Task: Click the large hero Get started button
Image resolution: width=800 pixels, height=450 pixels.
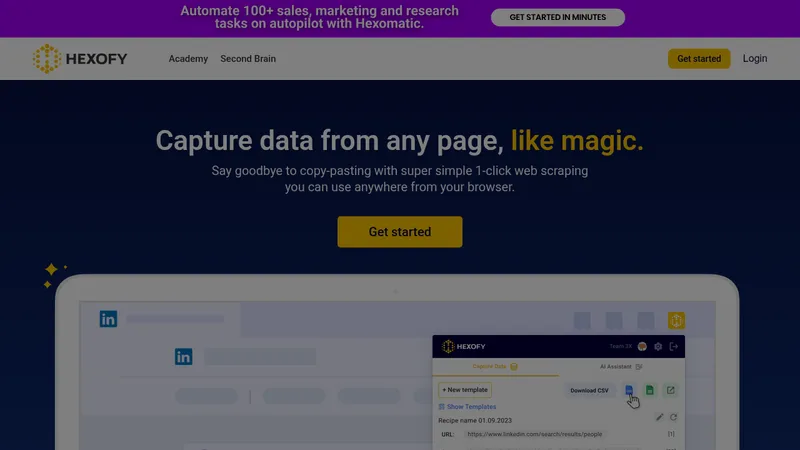Action: 400,232
